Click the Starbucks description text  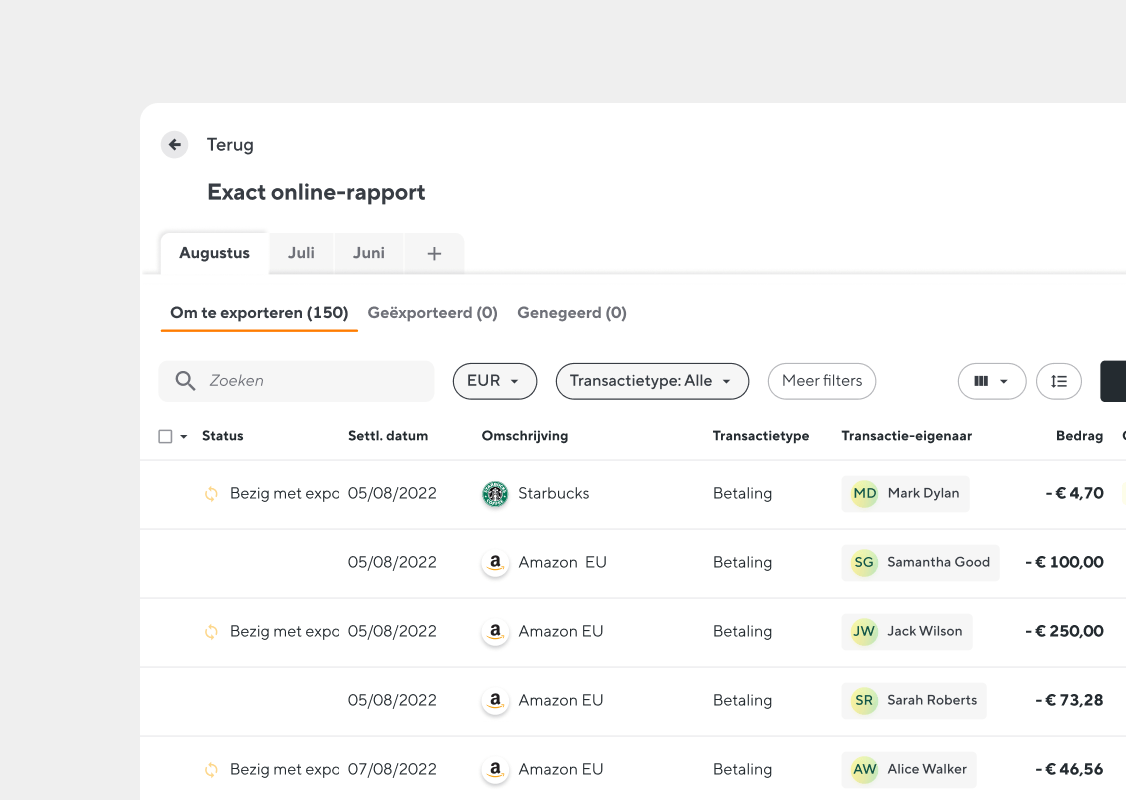pos(554,493)
